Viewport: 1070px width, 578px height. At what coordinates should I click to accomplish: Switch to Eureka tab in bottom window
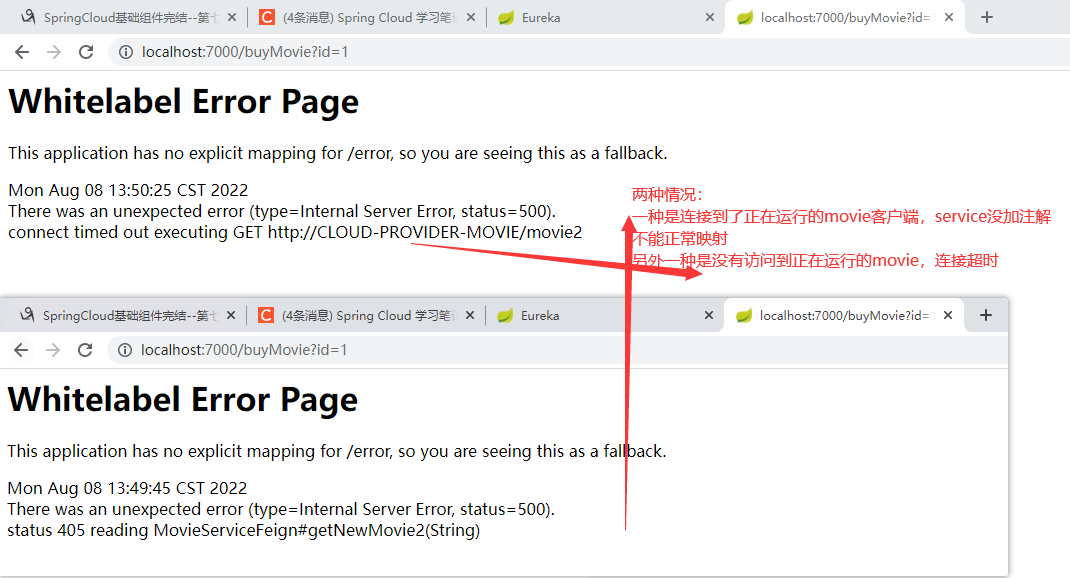point(603,315)
